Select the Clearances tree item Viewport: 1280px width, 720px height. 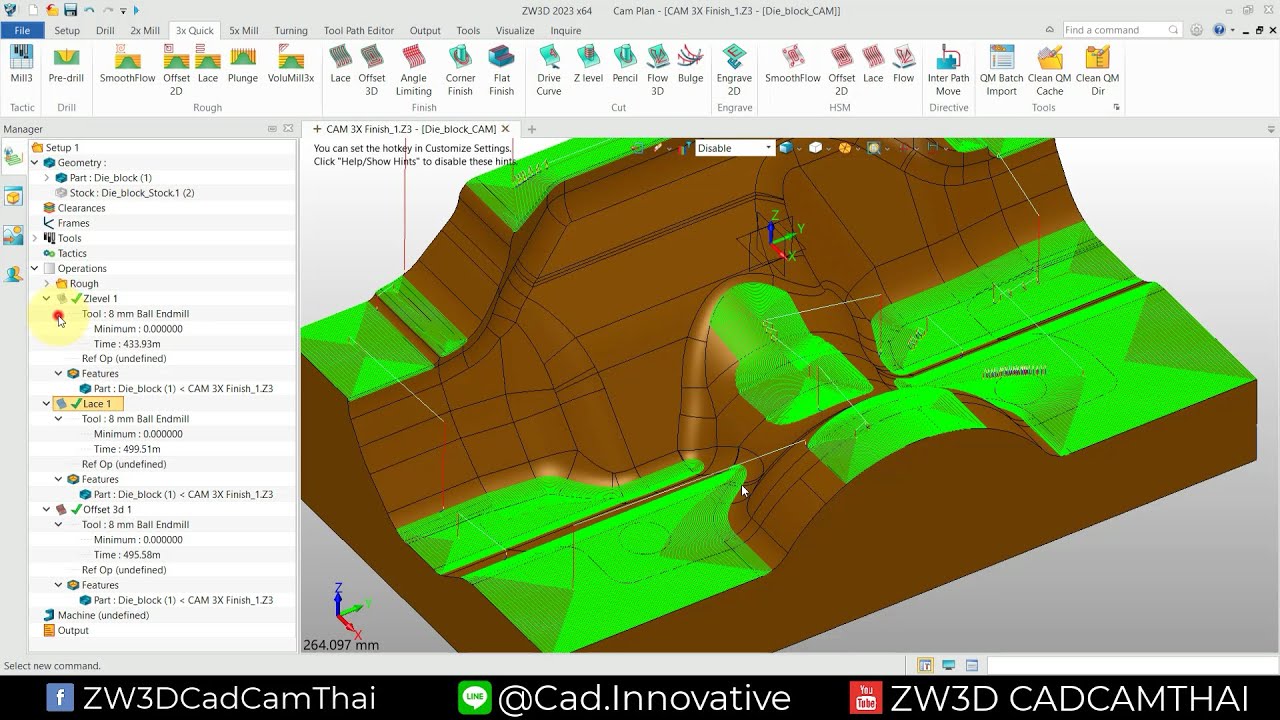click(81, 208)
